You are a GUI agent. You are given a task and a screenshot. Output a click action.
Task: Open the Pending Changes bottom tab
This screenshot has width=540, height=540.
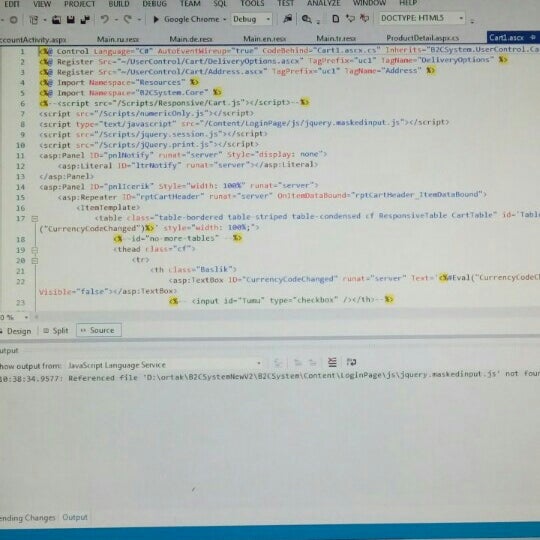click(28, 518)
